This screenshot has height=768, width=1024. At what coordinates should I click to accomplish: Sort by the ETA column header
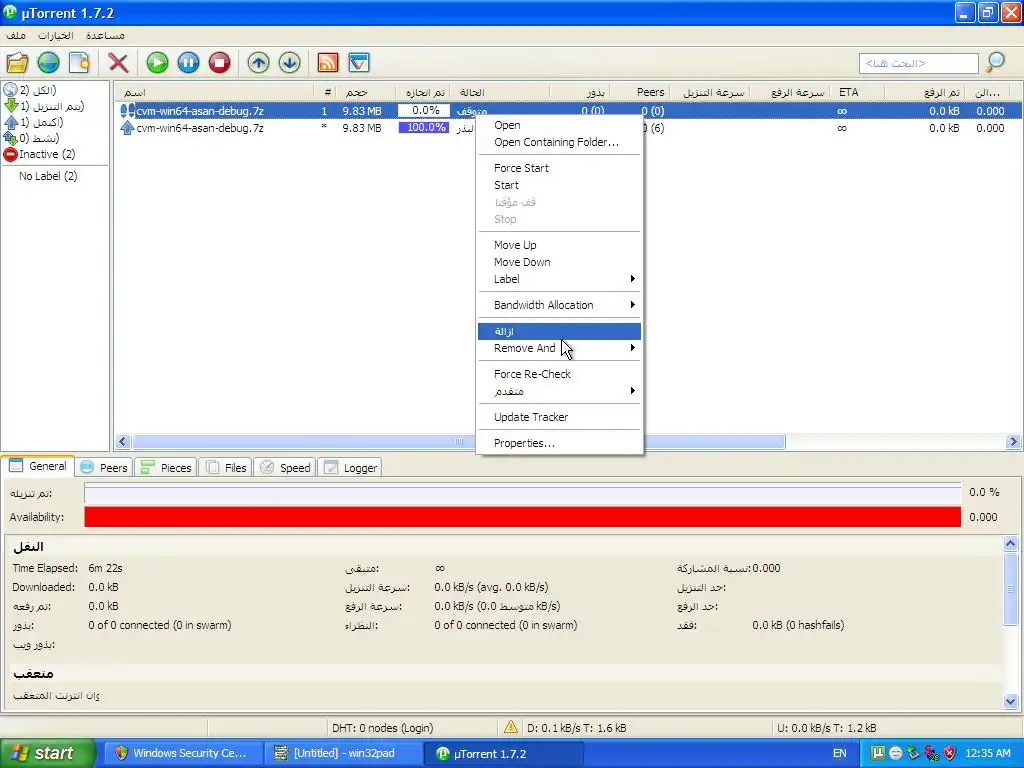coord(858,92)
